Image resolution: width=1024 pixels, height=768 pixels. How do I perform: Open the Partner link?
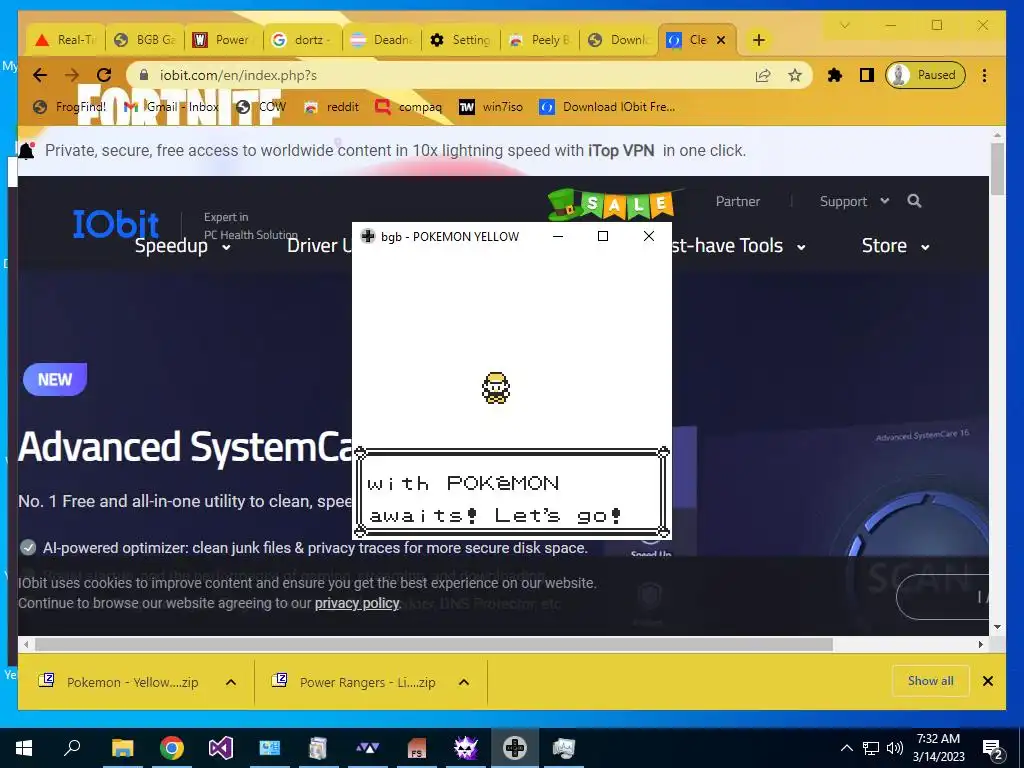(x=737, y=201)
